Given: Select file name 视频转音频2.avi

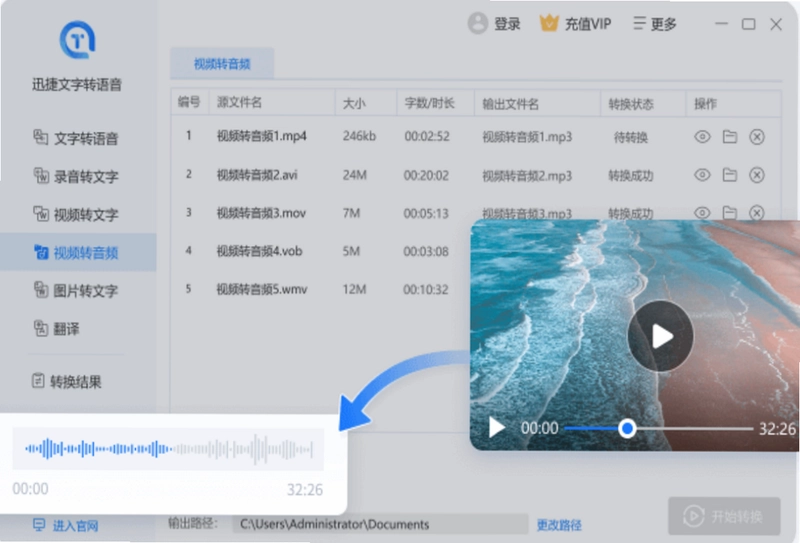Looking at the screenshot, I should [257, 175].
